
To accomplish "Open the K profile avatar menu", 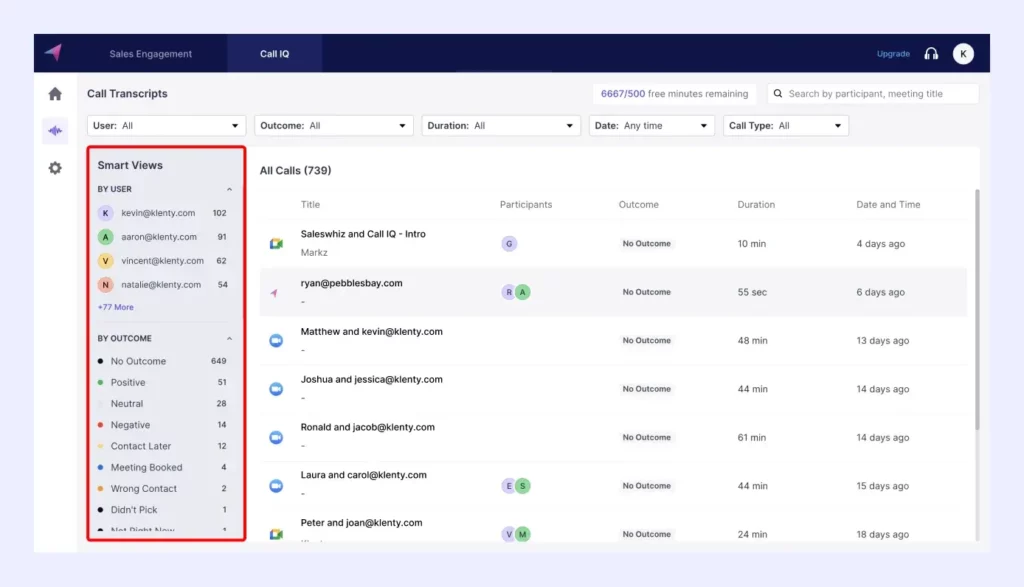I will coord(962,54).
